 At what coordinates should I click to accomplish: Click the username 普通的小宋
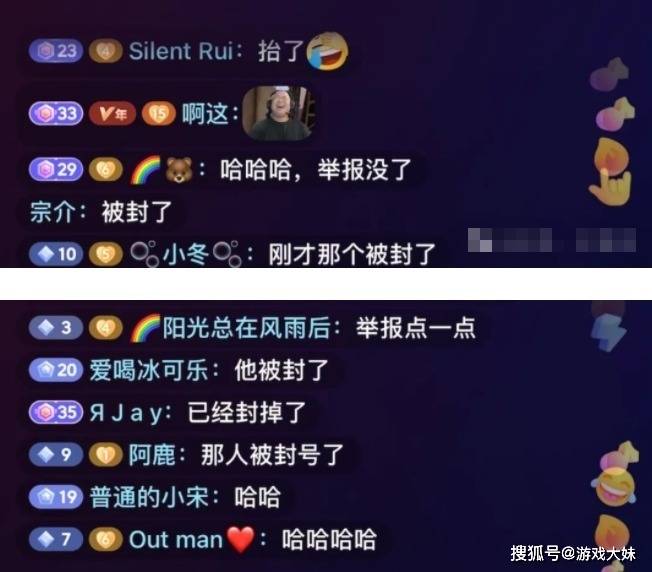tap(149, 497)
